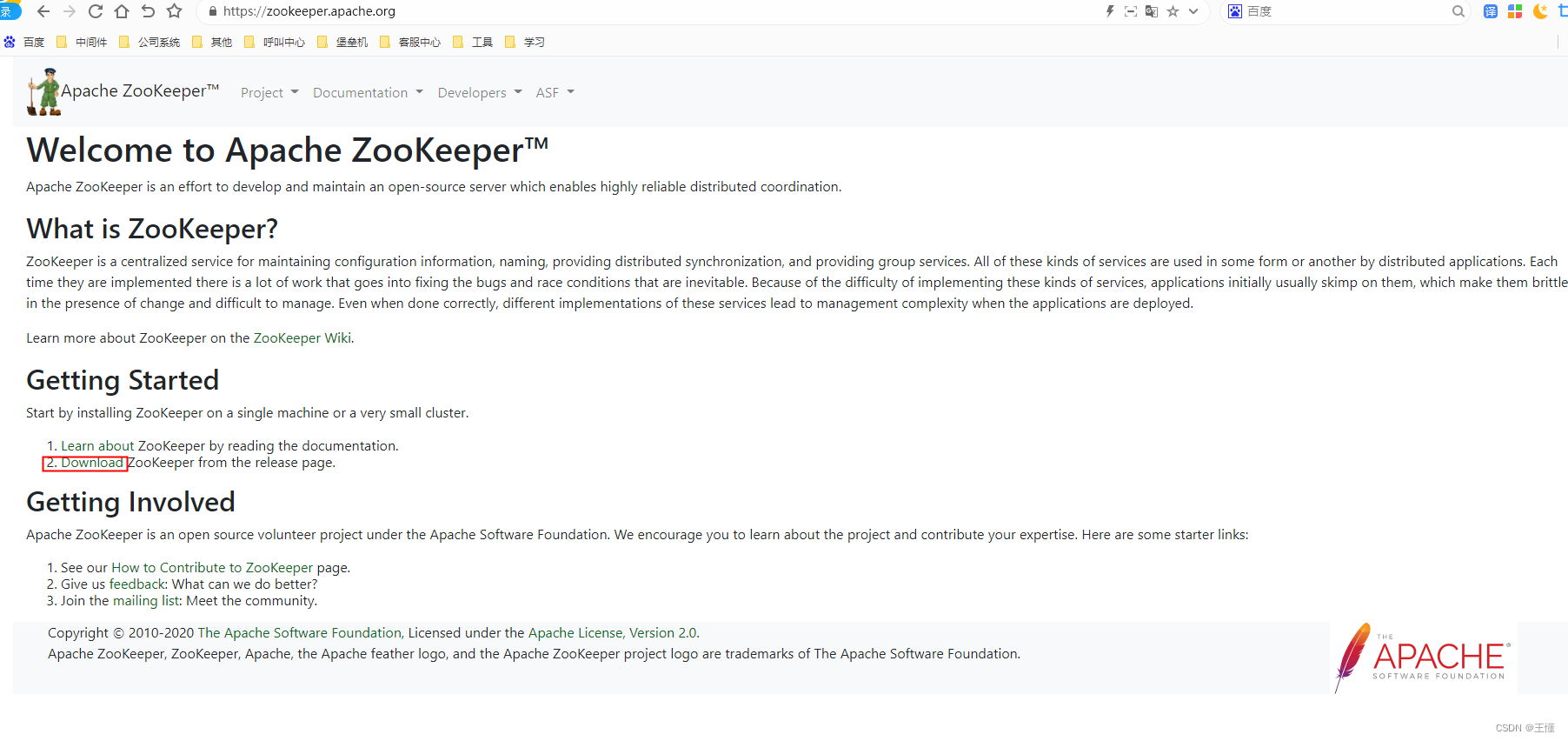
Task: Open Apache License, Version 2.0 link
Action: (x=612, y=633)
